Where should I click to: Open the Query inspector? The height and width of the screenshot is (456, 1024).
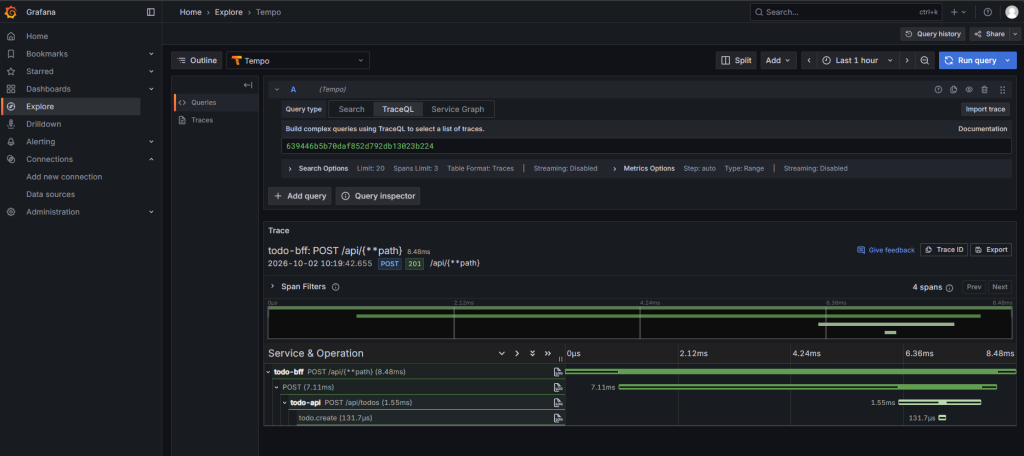pos(377,196)
